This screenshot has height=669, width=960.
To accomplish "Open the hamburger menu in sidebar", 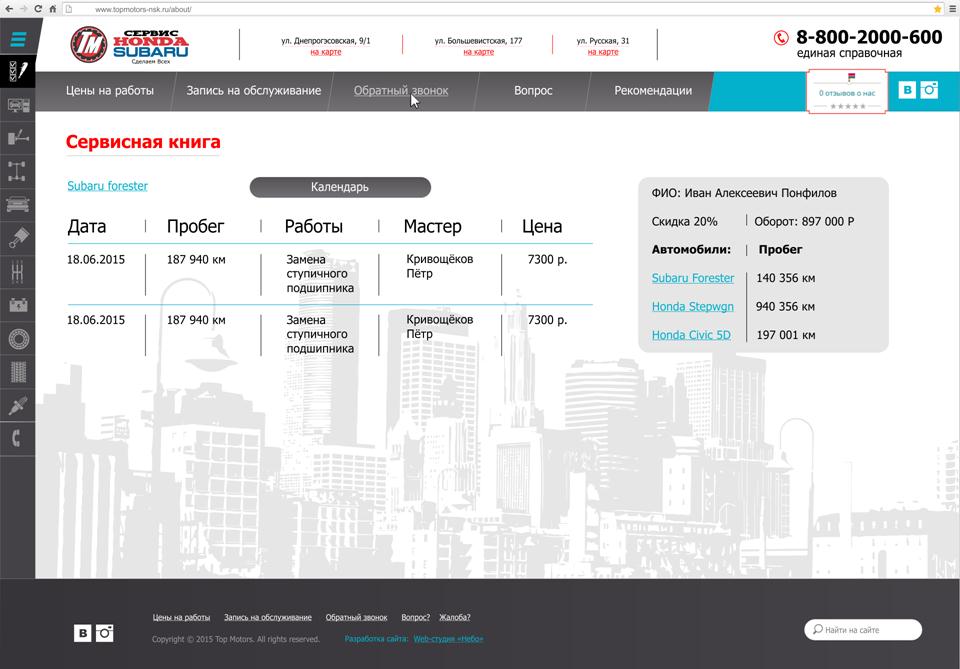I will [x=18, y=39].
